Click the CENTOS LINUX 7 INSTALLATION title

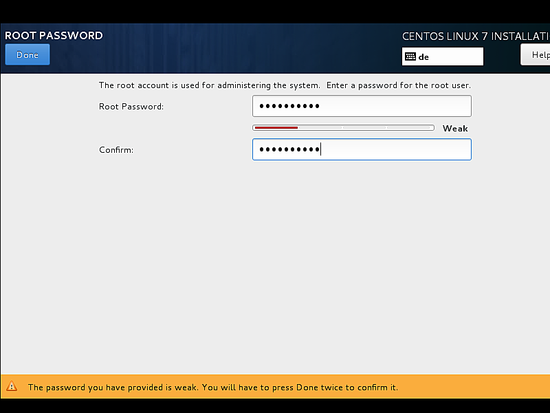476,36
